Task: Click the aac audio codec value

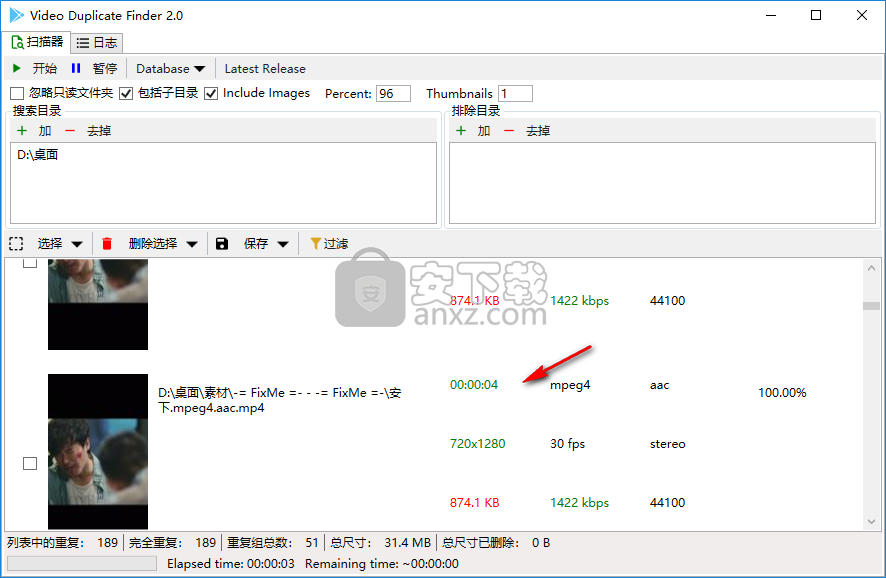Action: (x=659, y=385)
